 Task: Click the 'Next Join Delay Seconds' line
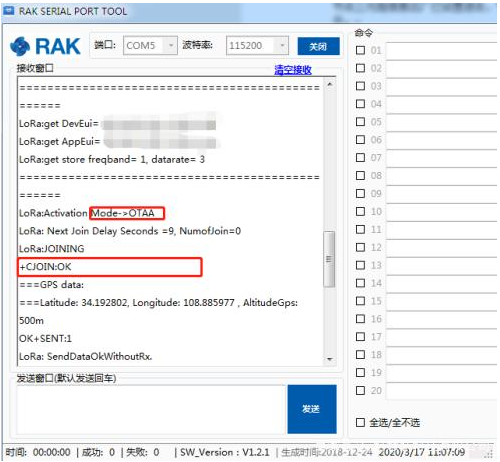click(130, 231)
